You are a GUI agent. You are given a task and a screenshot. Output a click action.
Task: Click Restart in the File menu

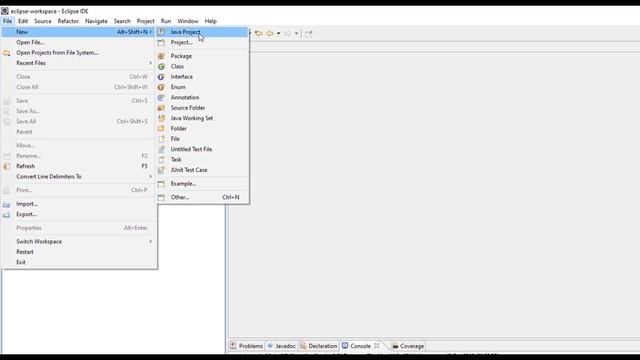pos(79,252)
